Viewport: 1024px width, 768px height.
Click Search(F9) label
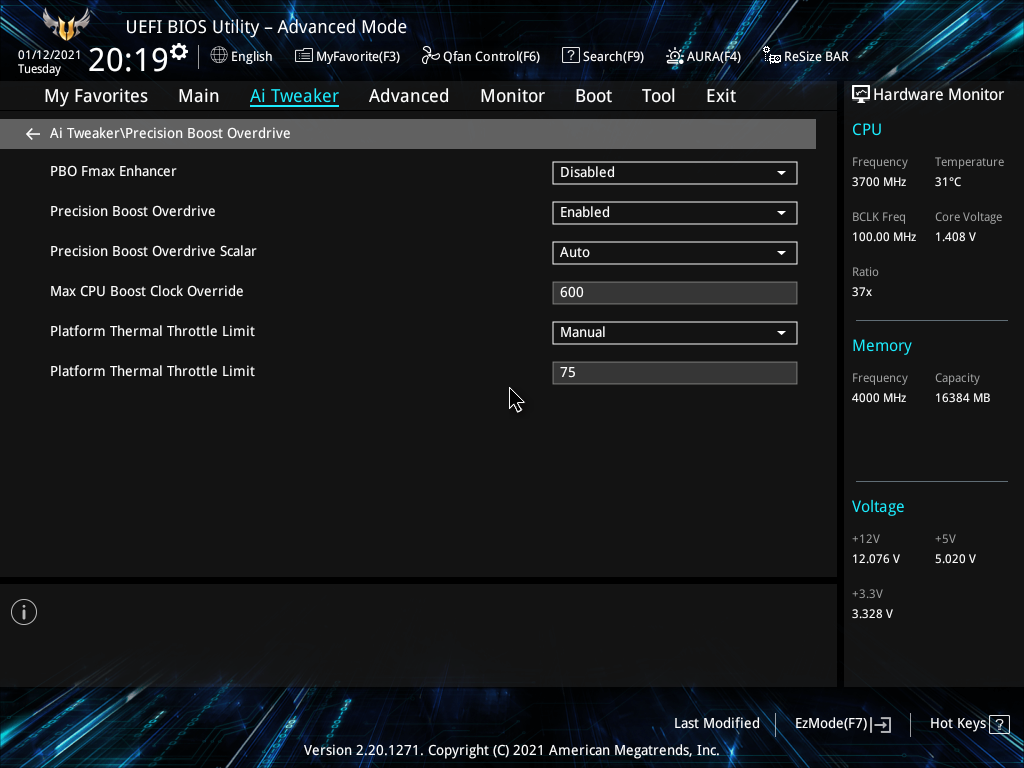click(613, 56)
